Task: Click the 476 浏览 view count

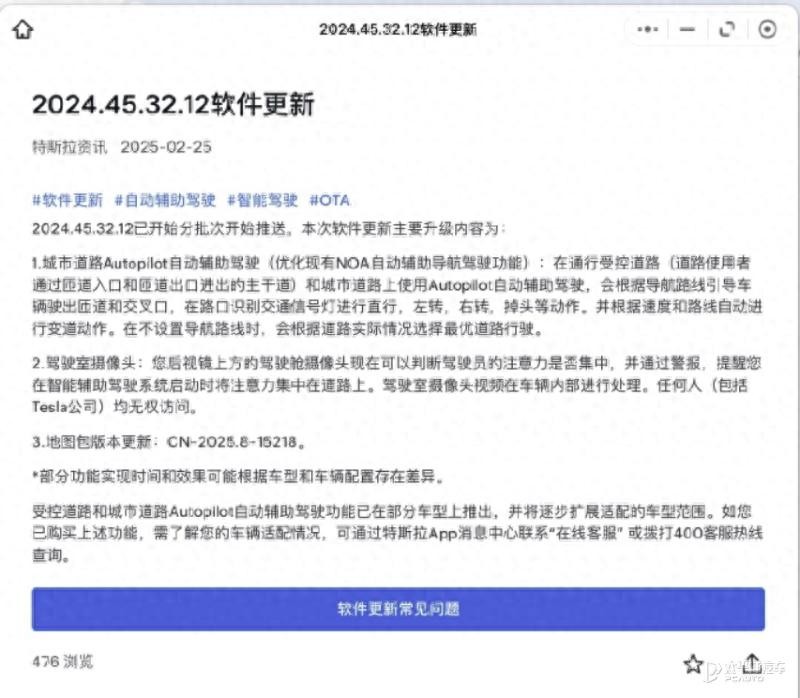Action: click(62, 661)
